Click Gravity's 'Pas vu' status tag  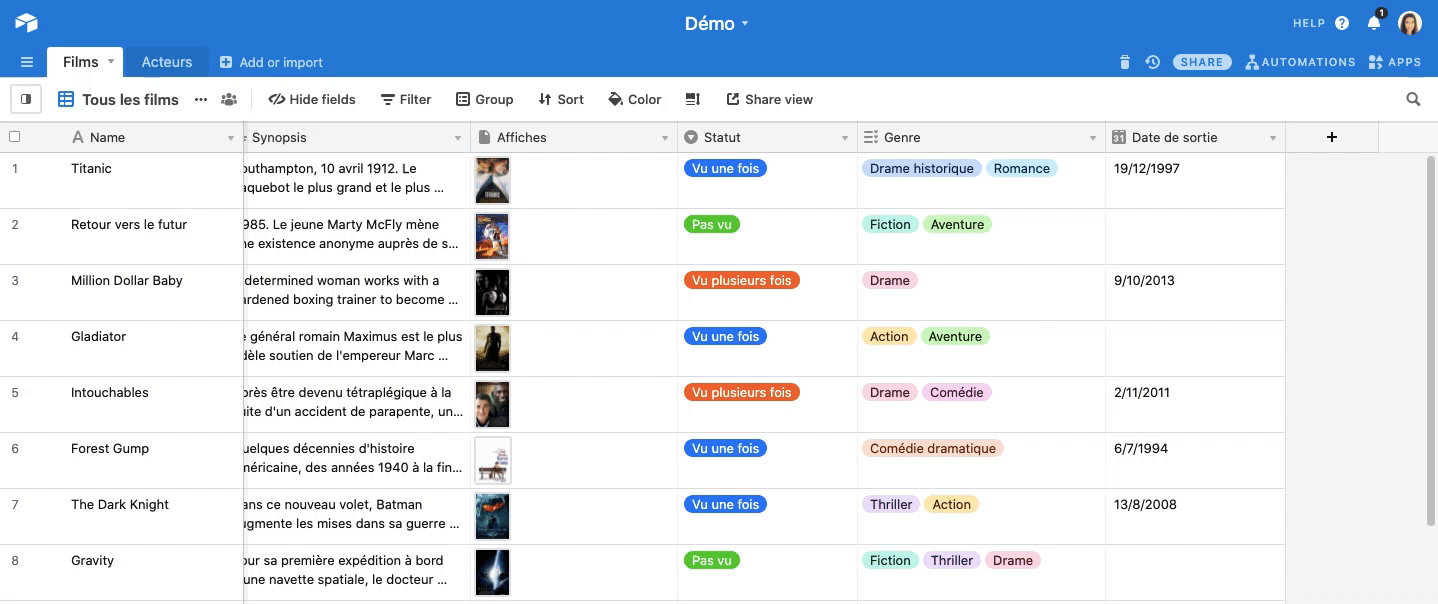712,561
